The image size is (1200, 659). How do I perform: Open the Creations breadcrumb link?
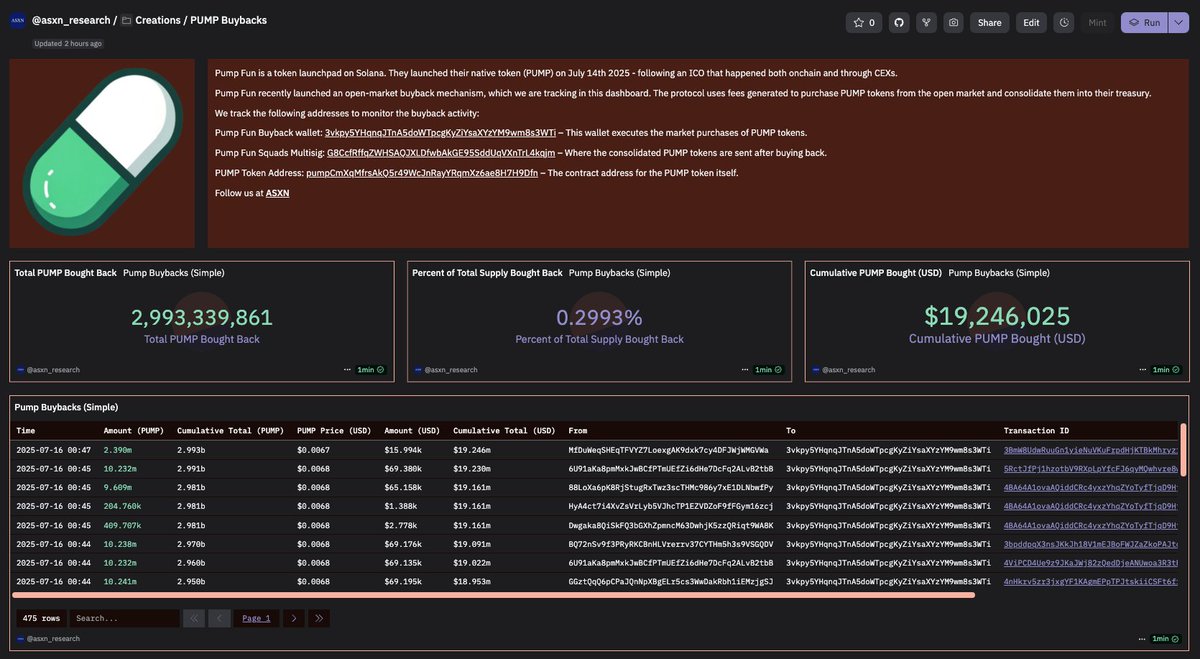[156, 20]
